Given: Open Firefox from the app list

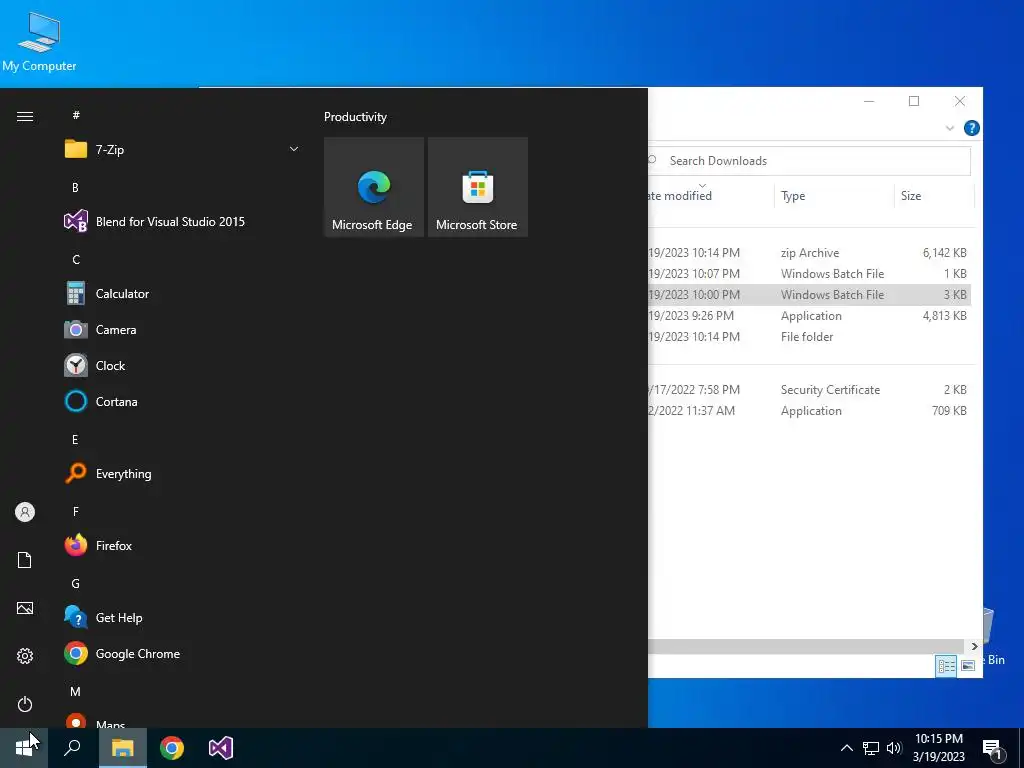Looking at the screenshot, I should (183, 545).
